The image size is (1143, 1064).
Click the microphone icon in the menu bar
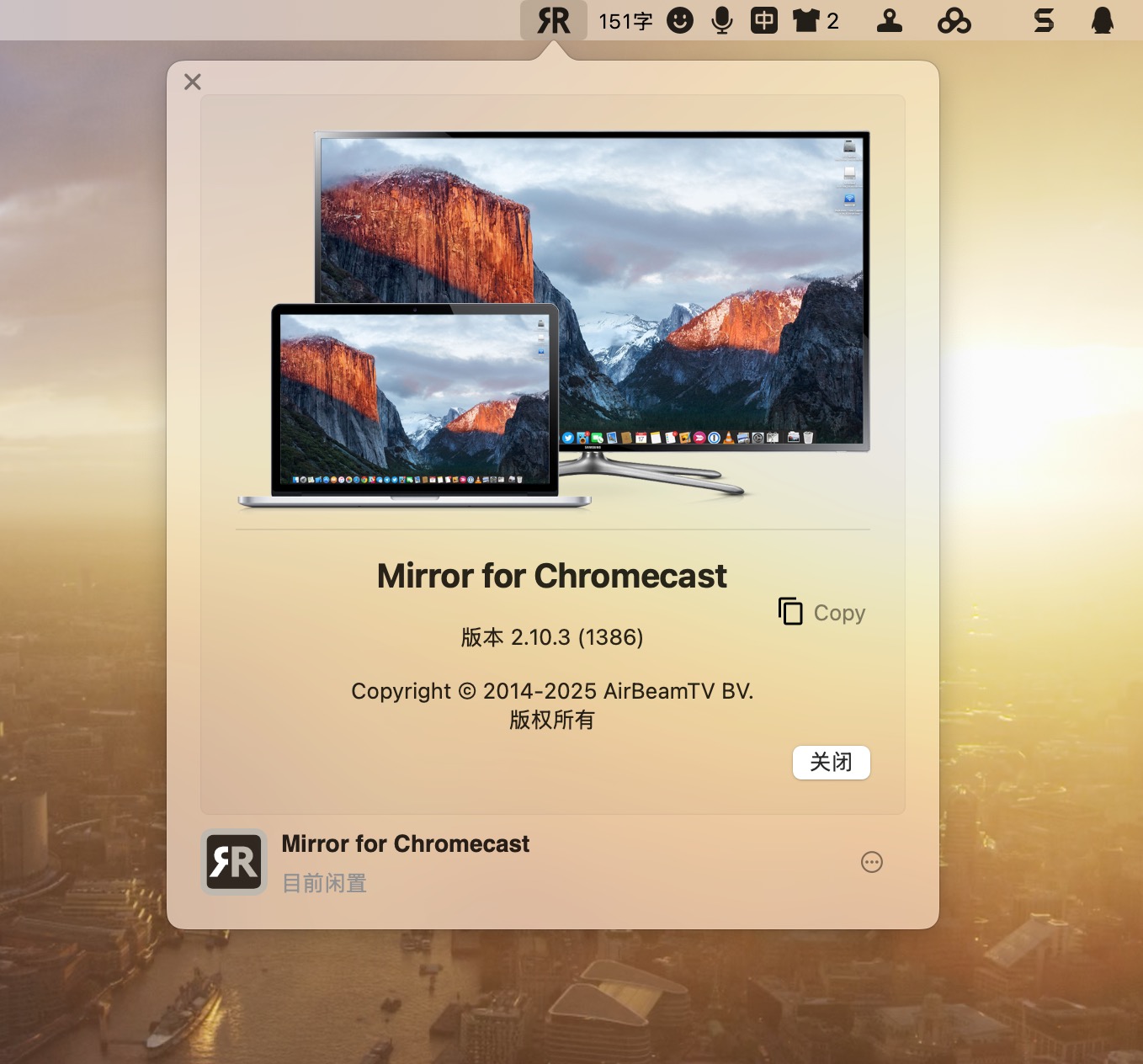point(722,20)
